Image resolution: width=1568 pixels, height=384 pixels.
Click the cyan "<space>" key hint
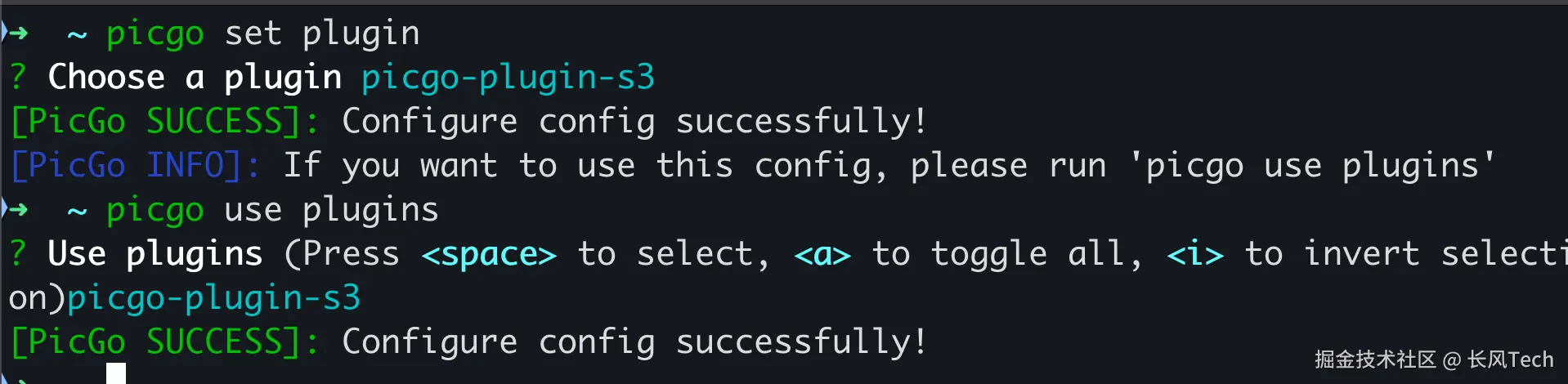tap(489, 255)
